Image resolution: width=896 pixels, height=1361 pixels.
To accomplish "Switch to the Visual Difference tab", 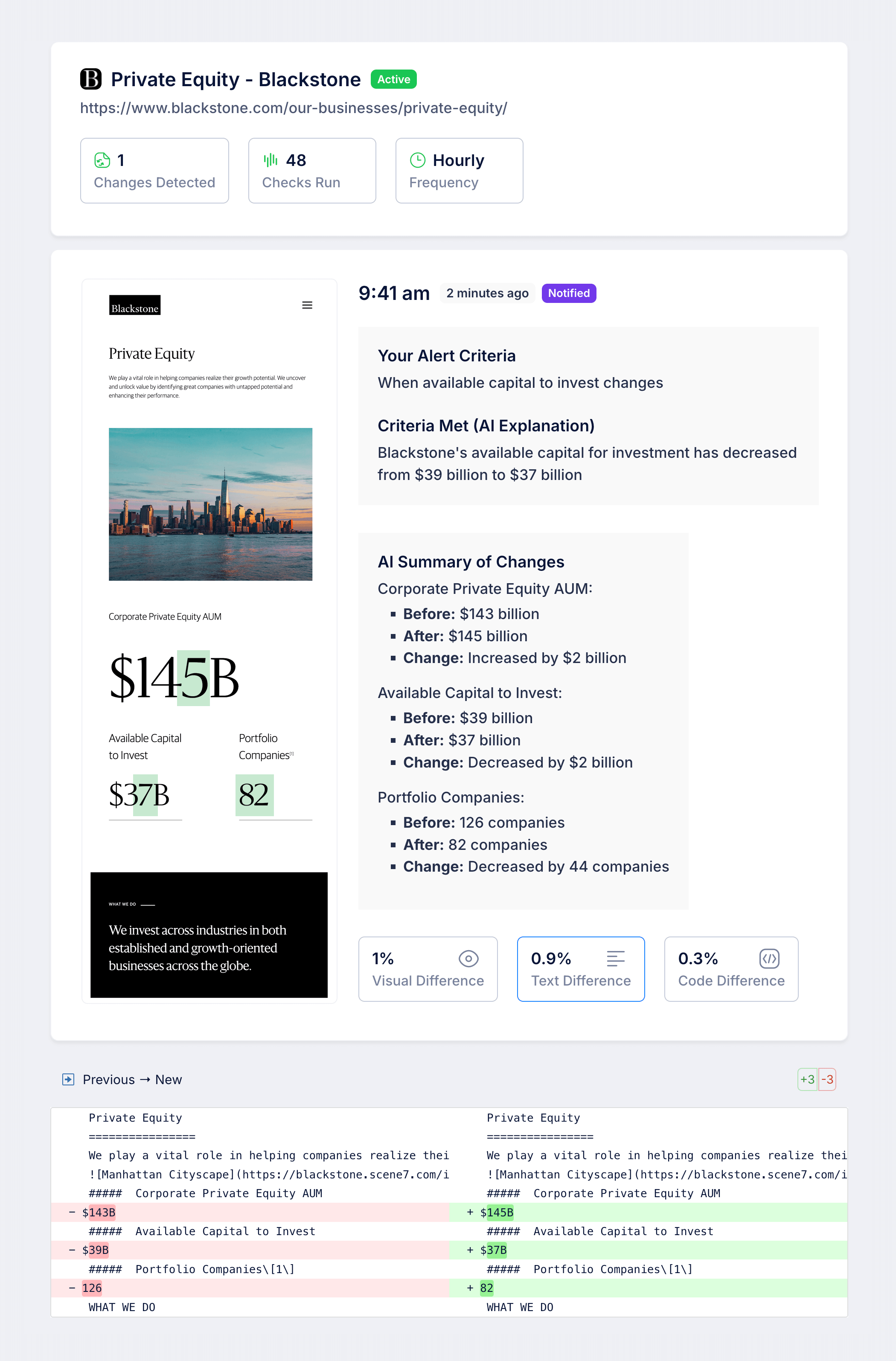I will tap(428, 969).
